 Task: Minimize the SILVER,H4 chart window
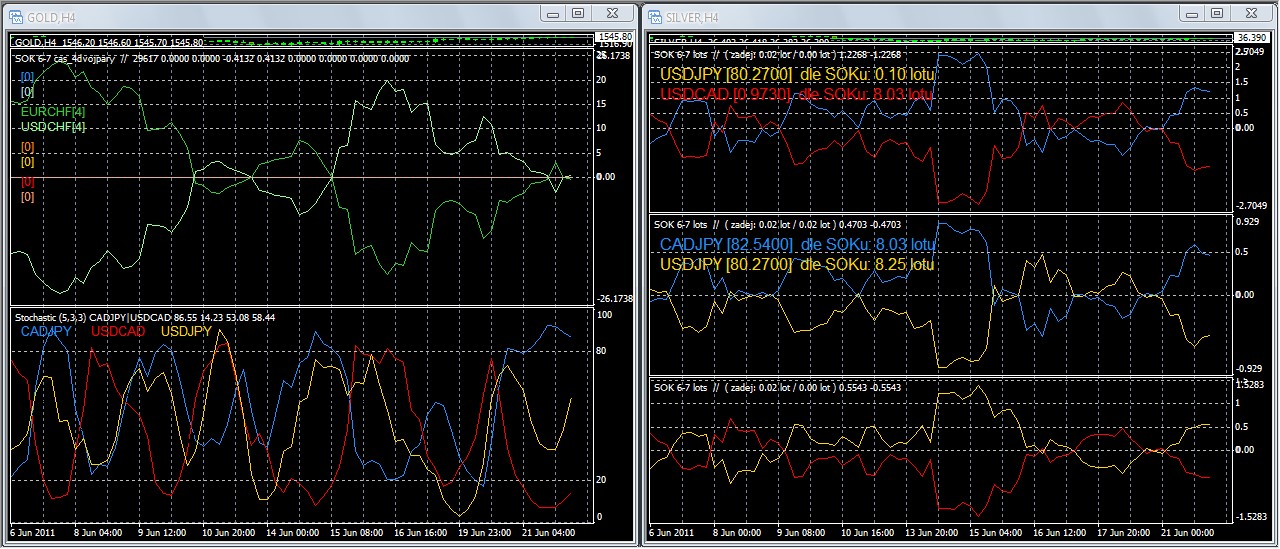tap(1193, 13)
